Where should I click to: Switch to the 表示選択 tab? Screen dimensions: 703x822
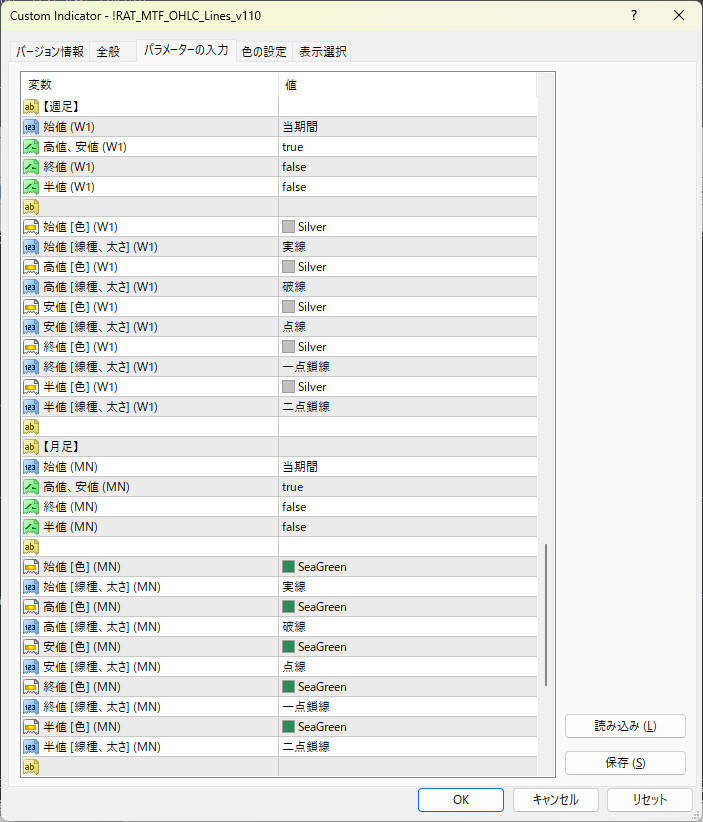pos(323,52)
